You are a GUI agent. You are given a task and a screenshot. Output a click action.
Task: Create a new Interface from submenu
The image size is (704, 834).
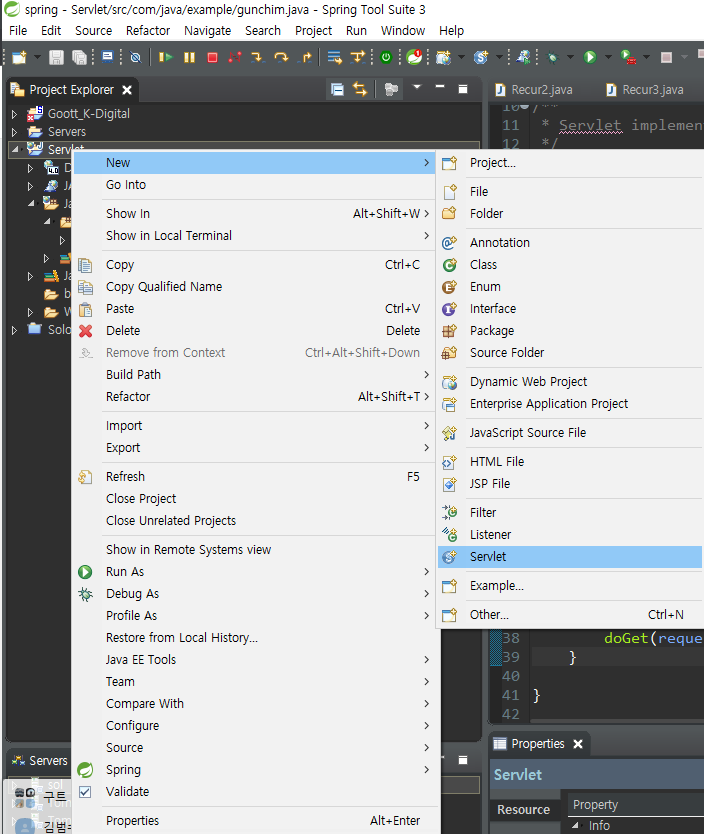click(570, 308)
